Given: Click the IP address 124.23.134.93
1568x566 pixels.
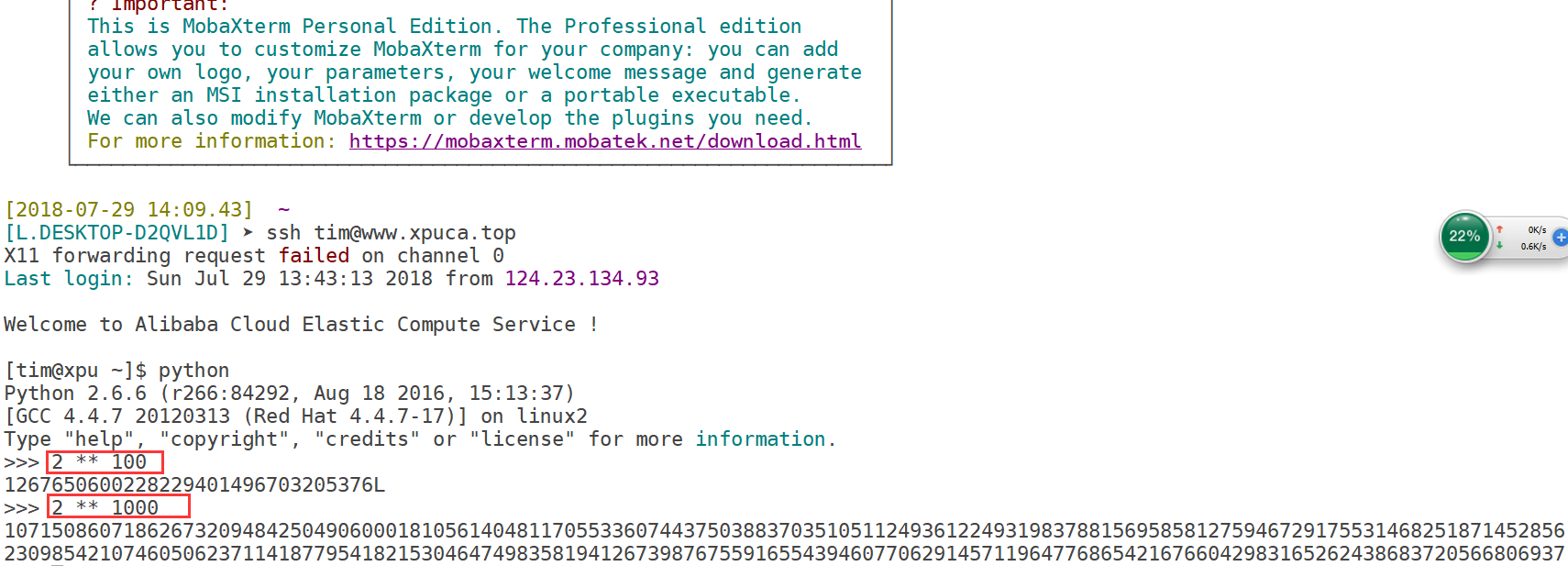Looking at the screenshot, I should pos(581,279).
